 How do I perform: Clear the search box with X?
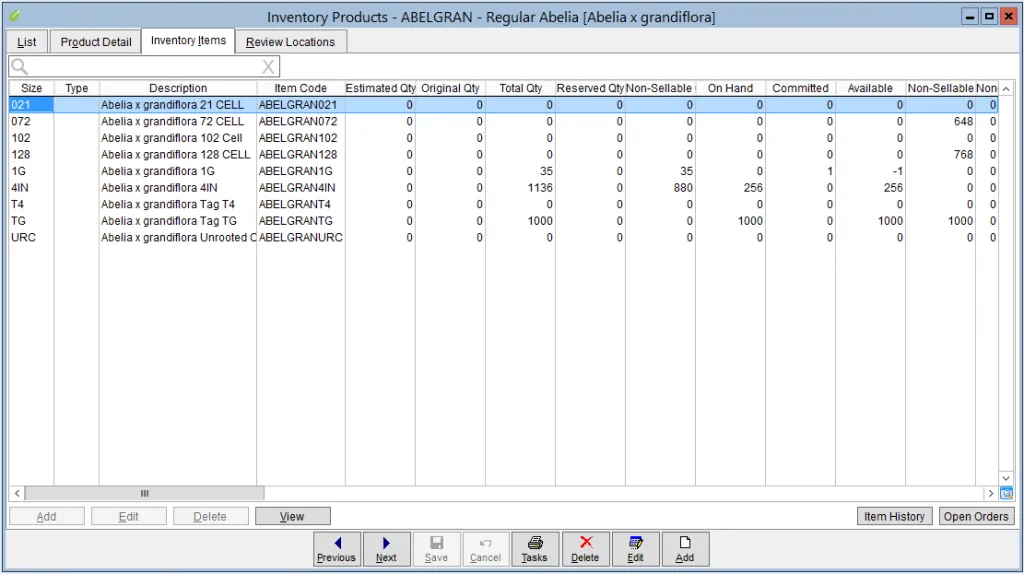[x=268, y=67]
